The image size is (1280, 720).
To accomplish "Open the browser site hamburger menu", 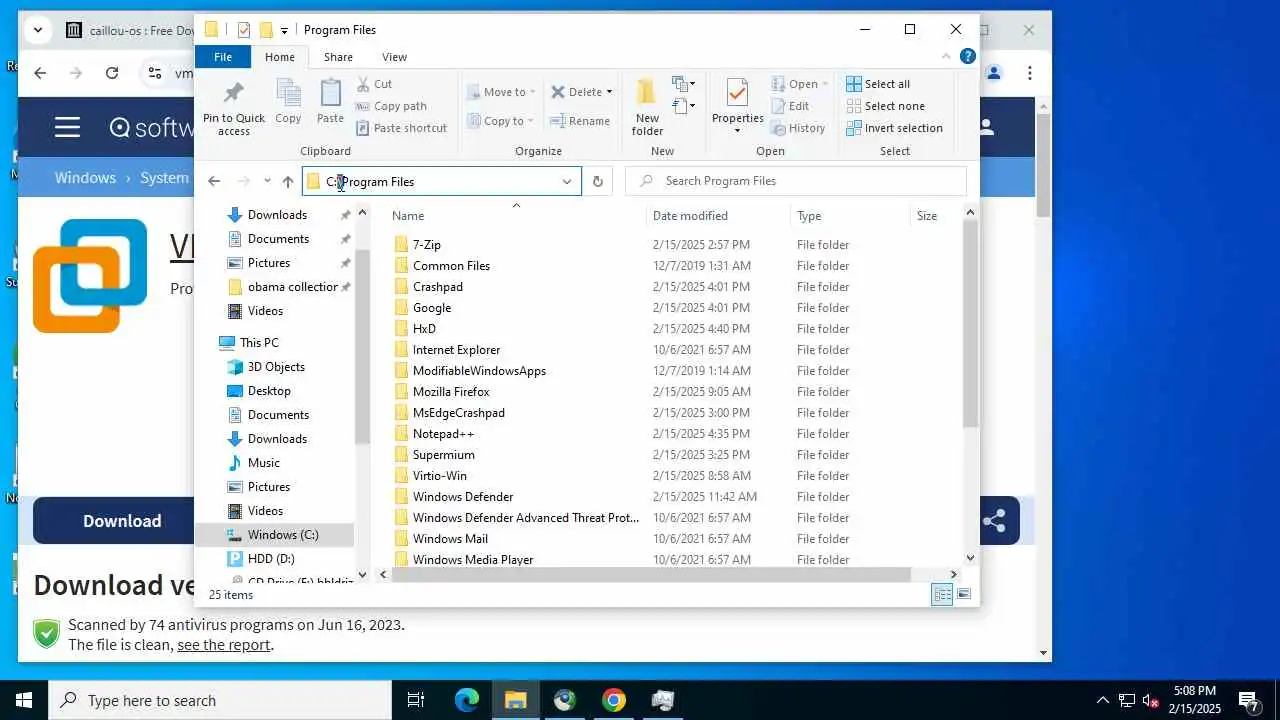I will pyautogui.click(x=68, y=127).
